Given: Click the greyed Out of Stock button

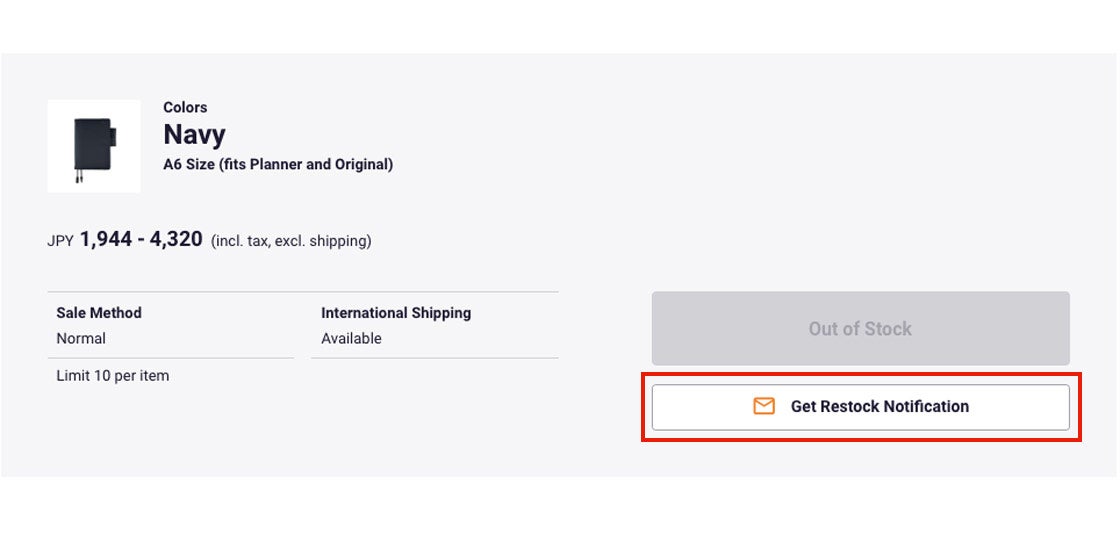Looking at the screenshot, I should pyautogui.click(x=860, y=329).
